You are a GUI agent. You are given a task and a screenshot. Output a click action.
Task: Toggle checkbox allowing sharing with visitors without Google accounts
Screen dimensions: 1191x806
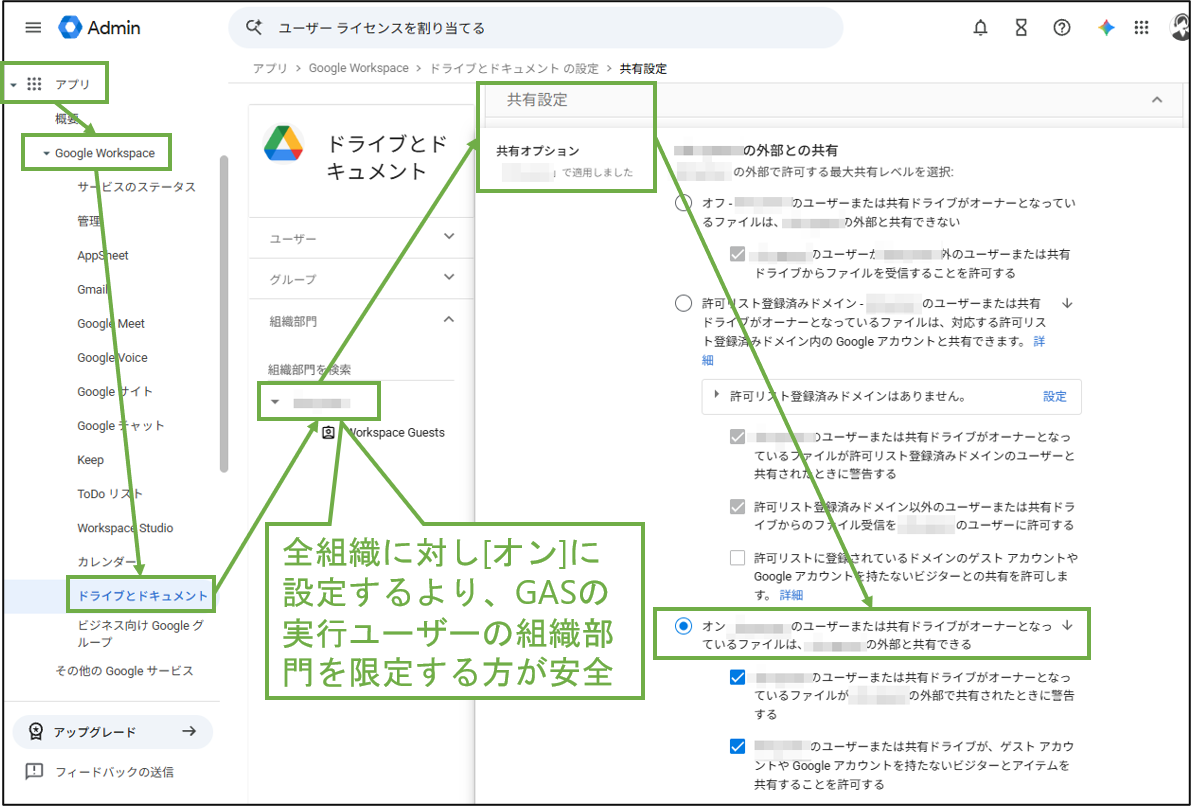[x=737, y=746]
